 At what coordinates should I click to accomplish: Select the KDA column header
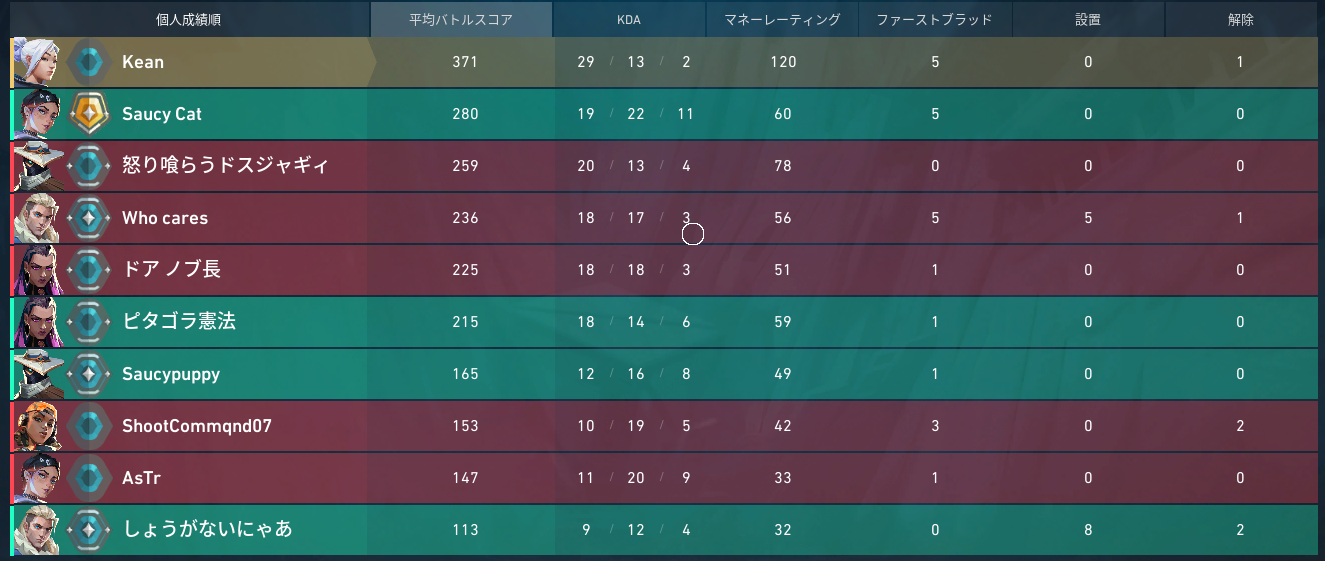629,19
